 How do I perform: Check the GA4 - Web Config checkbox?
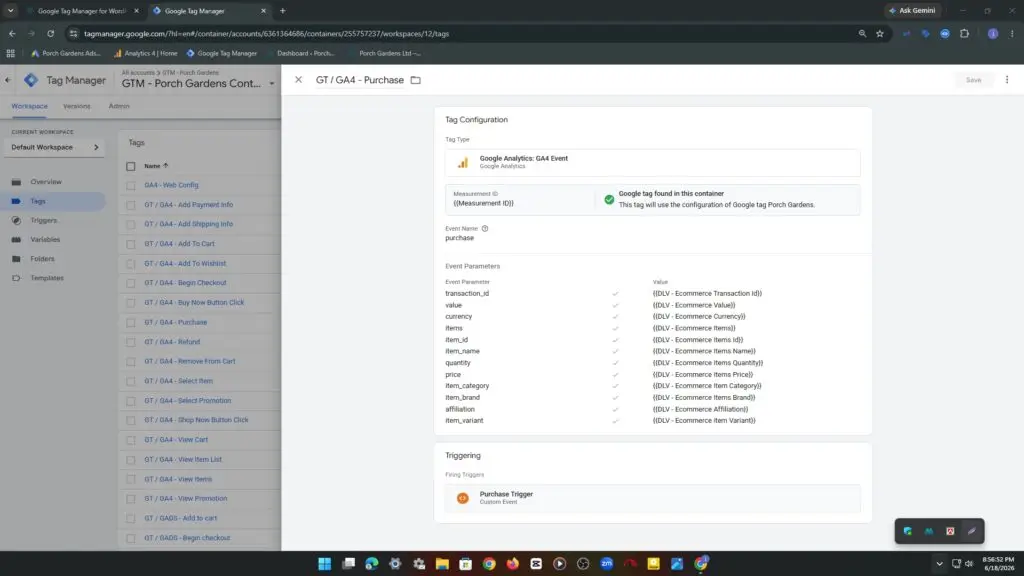131,185
